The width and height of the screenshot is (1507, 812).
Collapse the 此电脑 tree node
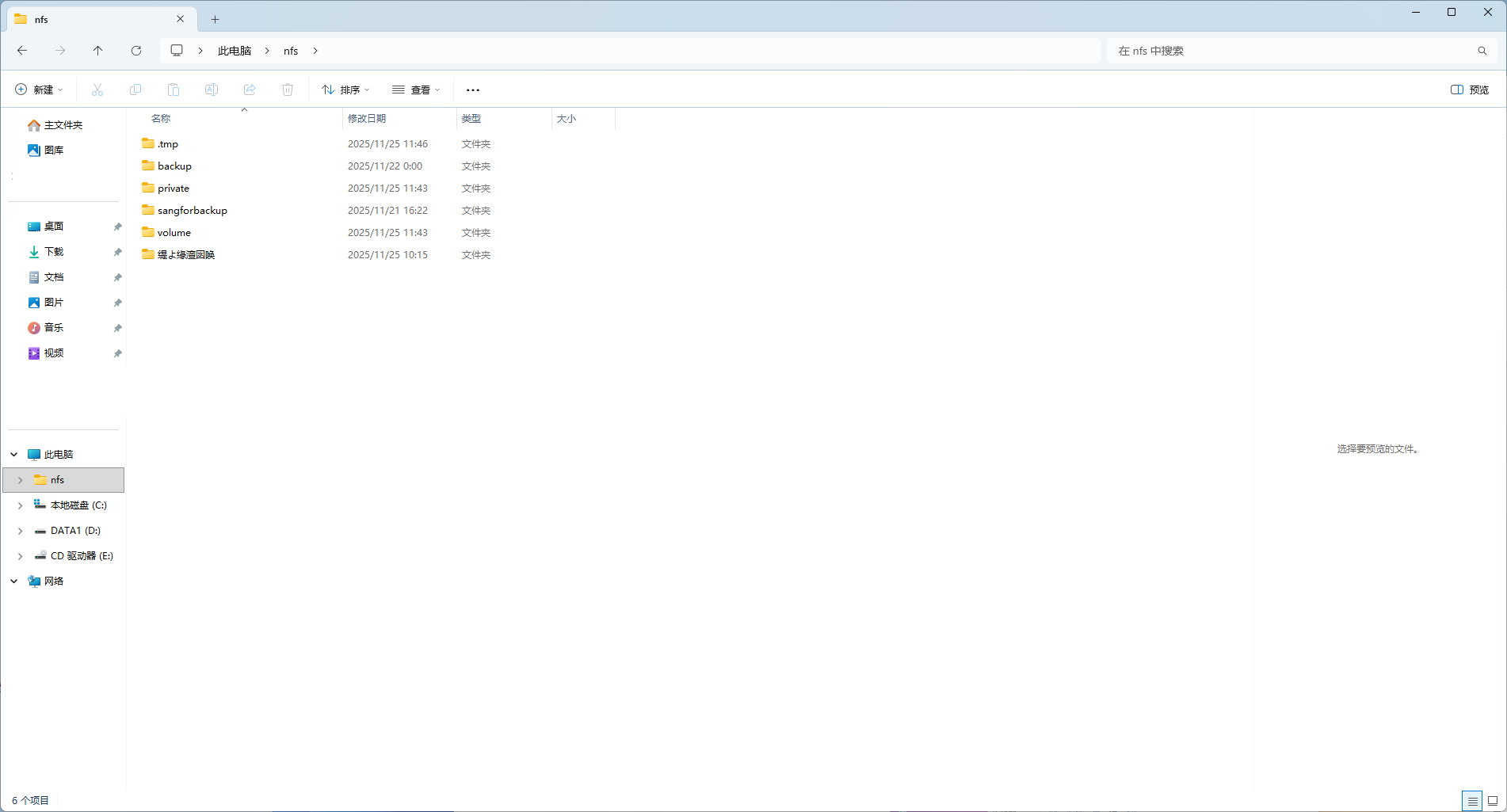(x=14, y=455)
